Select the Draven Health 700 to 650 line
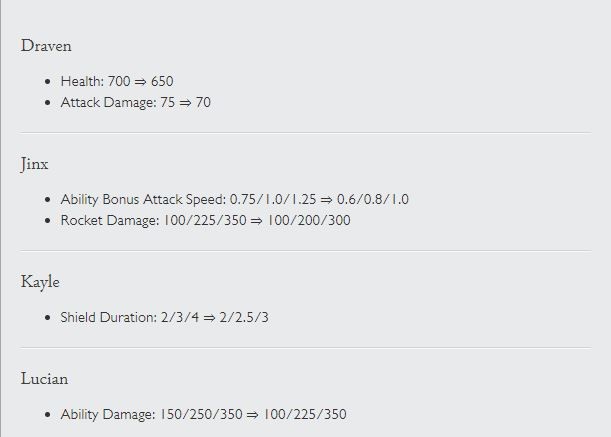 117,81
